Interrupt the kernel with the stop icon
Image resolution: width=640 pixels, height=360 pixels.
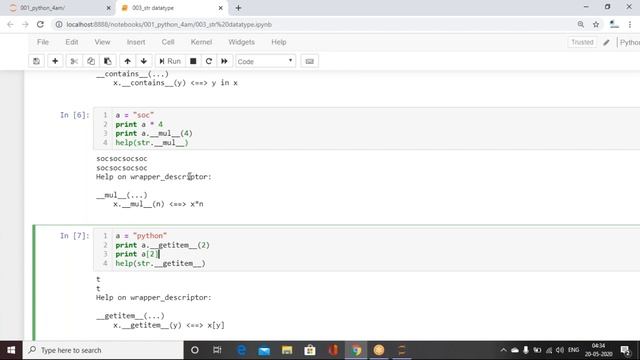[193, 61]
